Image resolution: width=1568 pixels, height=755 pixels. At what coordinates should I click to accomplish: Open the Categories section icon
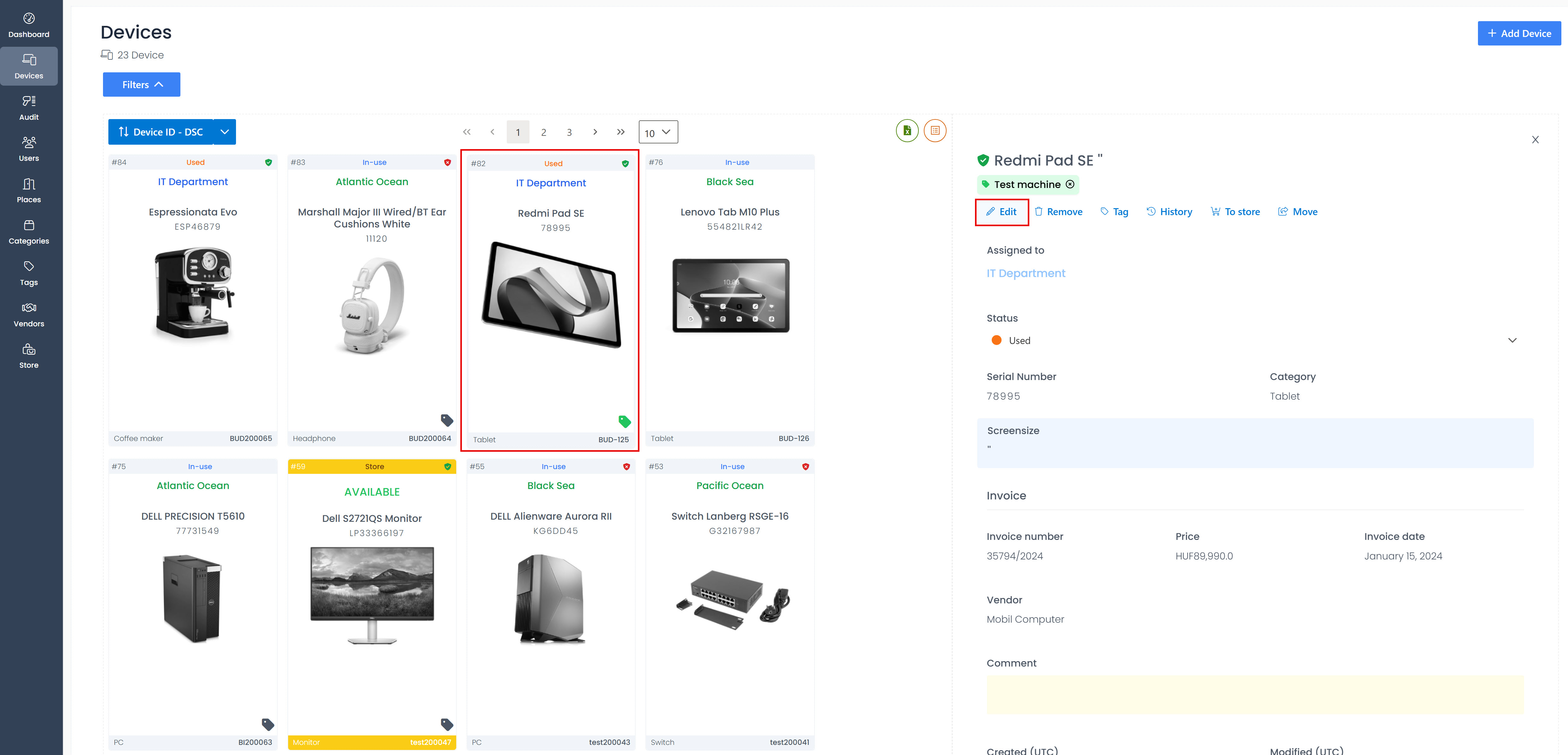click(29, 225)
